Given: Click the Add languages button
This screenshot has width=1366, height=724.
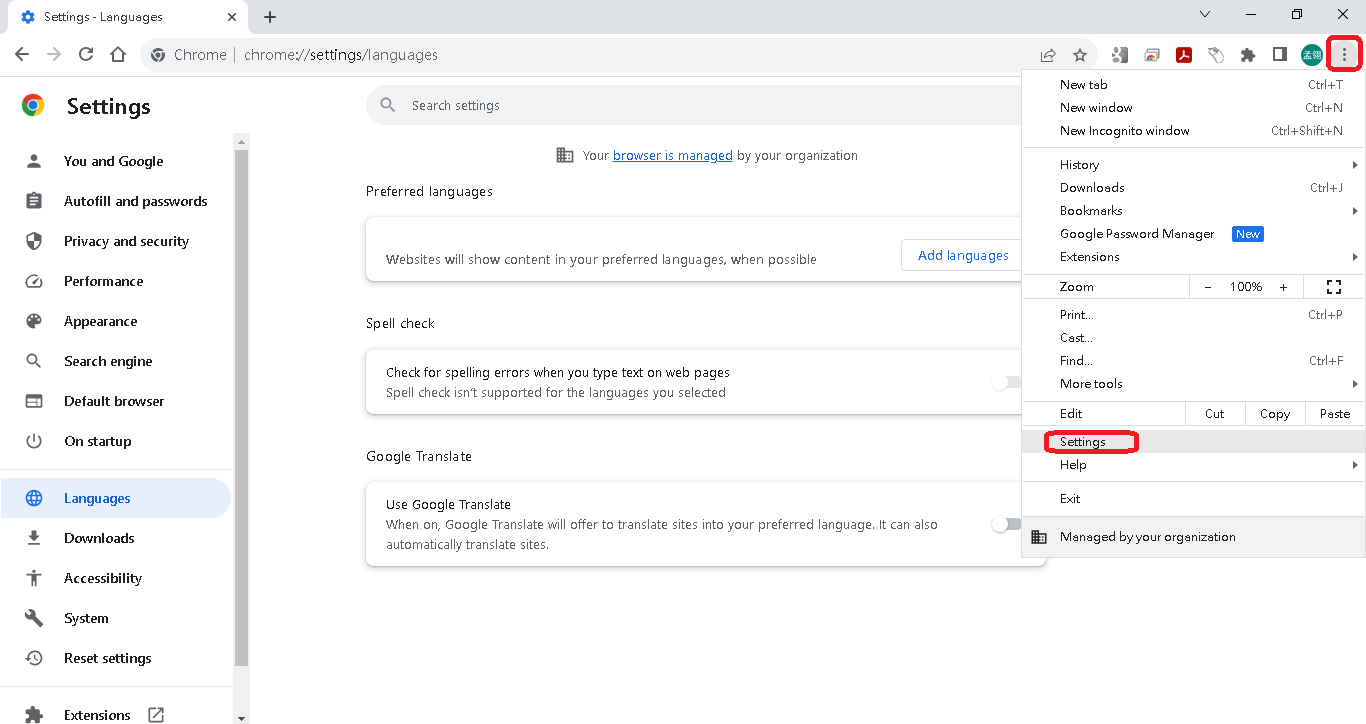Looking at the screenshot, I should point(963,255).
